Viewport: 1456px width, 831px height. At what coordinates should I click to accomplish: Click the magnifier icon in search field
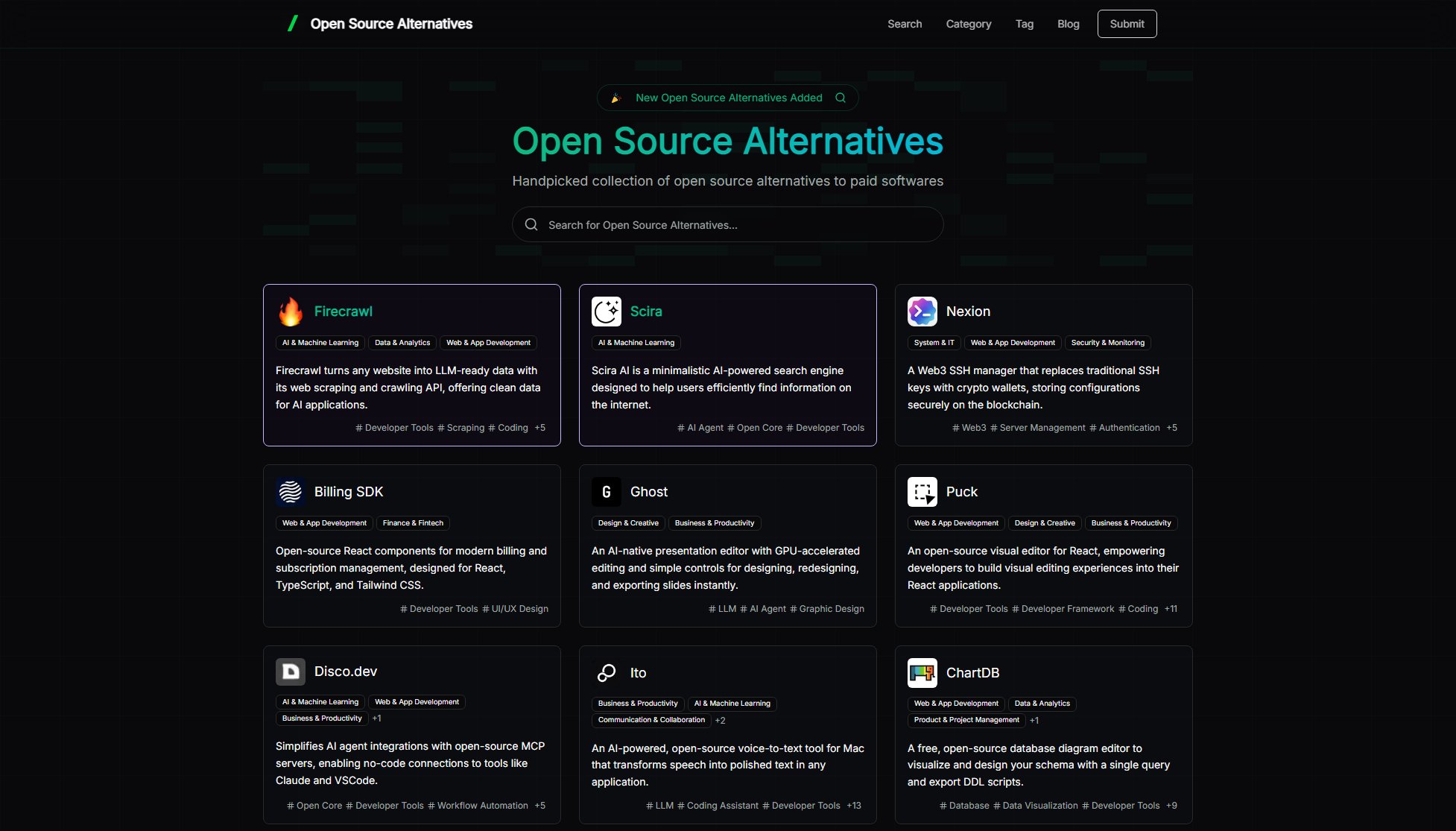(x=531, y=224)
